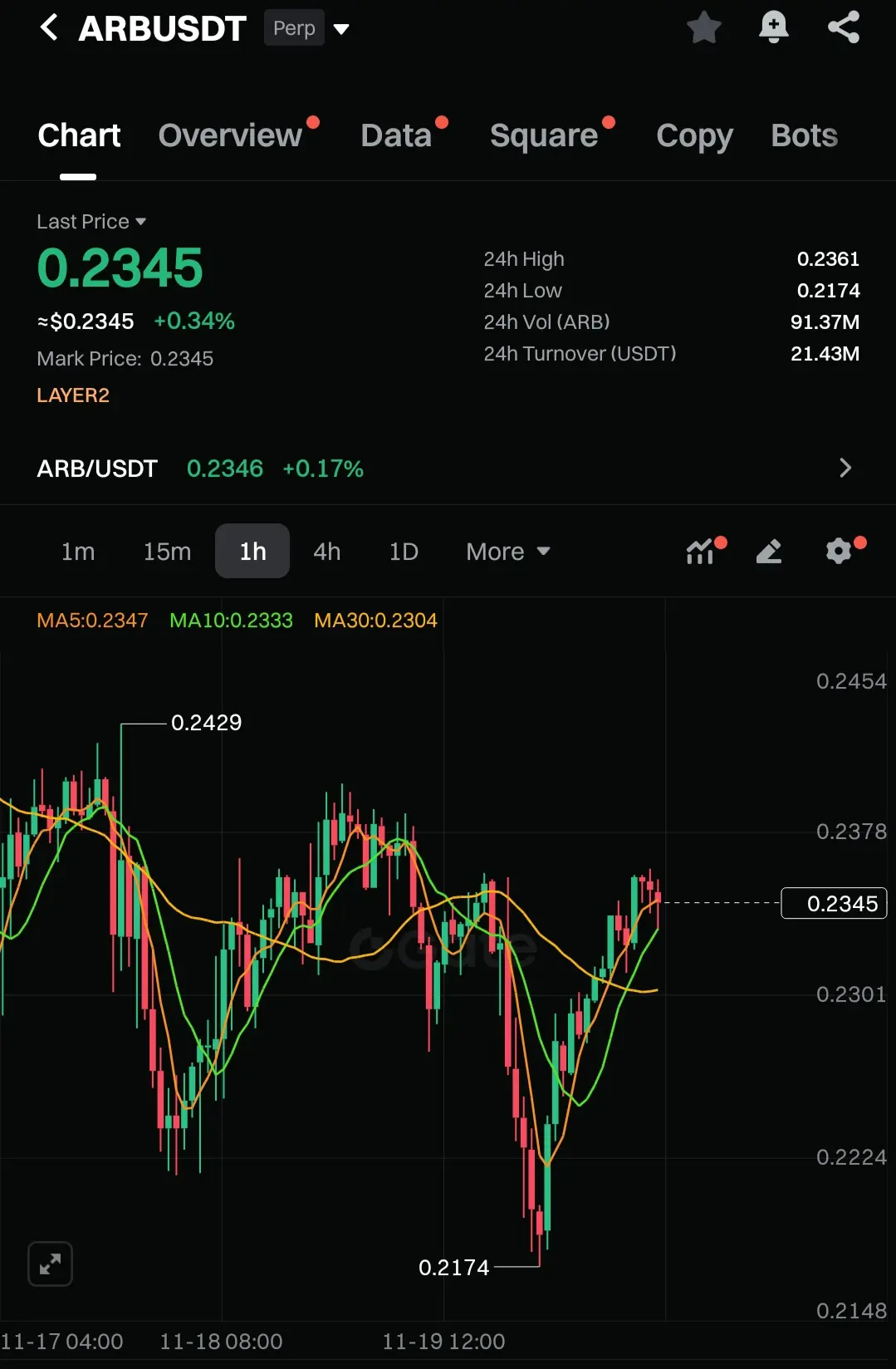Tap the spot price 0.2346
The image size is (896, 1369).
225,469
